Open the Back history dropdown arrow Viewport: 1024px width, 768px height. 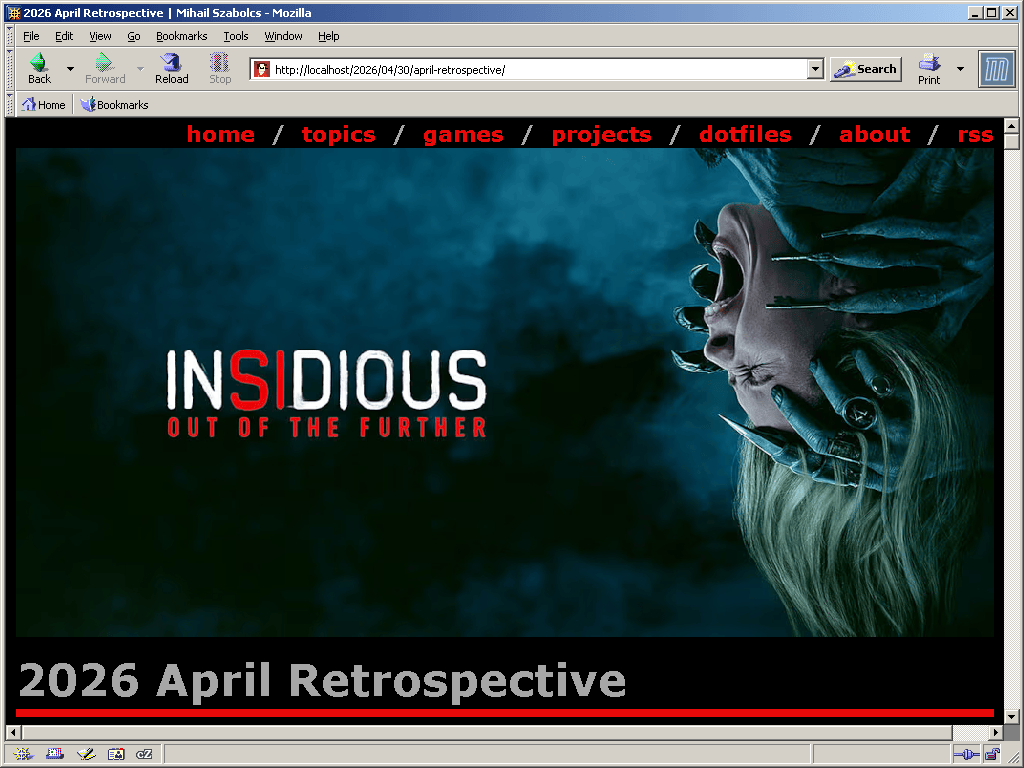point(70,69)
